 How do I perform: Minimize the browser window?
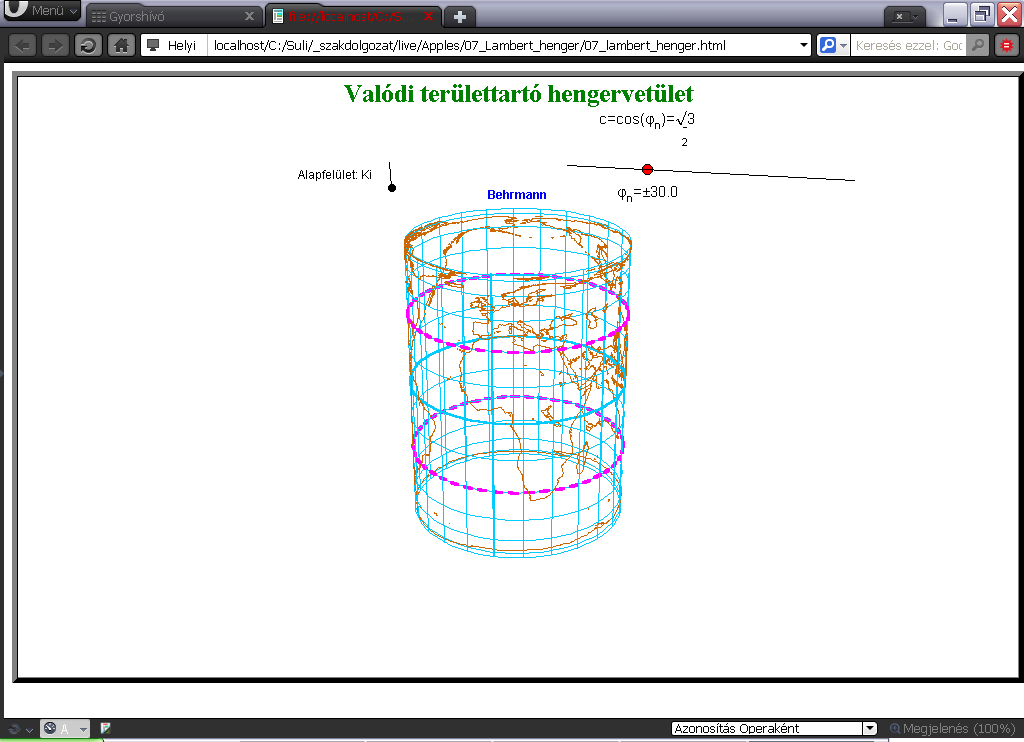[x=953, y=14]
